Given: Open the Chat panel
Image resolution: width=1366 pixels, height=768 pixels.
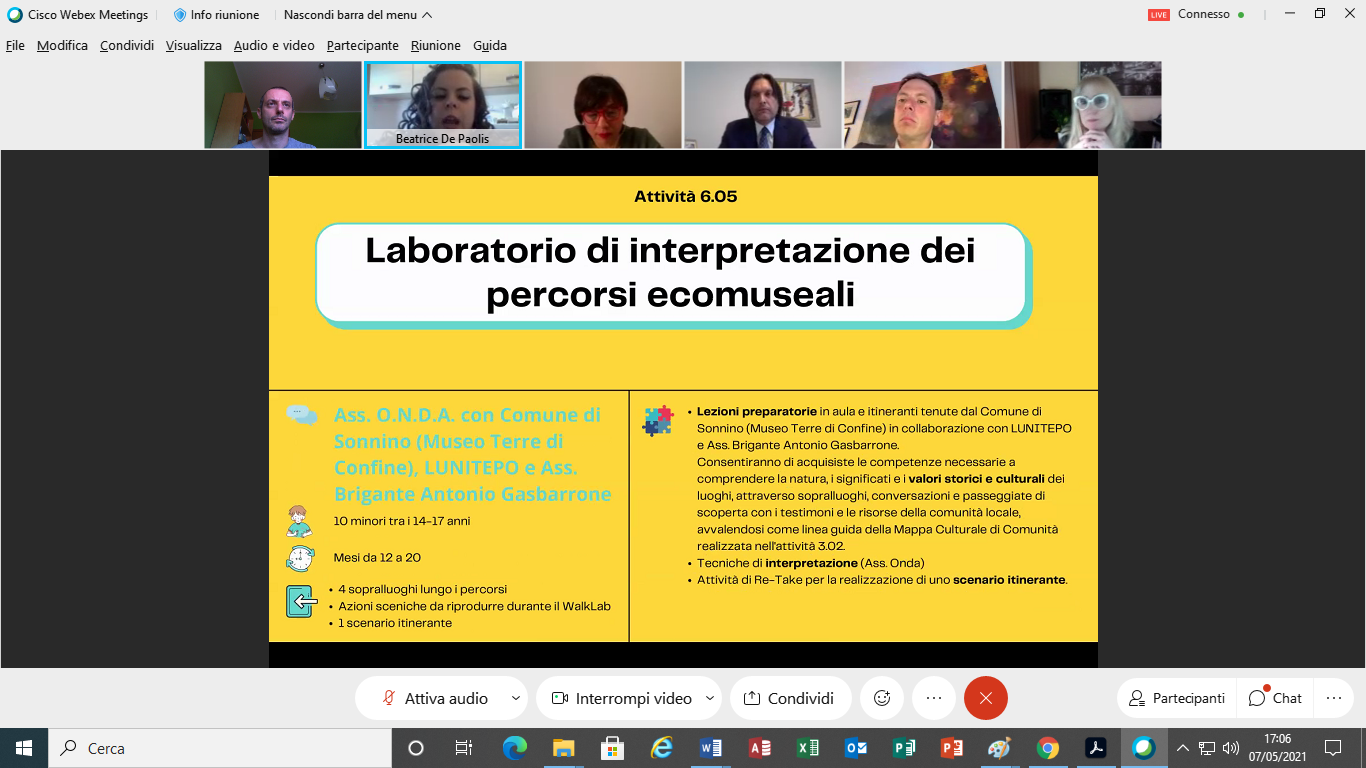Looking at the screenshot, I should coord(1275,698).
